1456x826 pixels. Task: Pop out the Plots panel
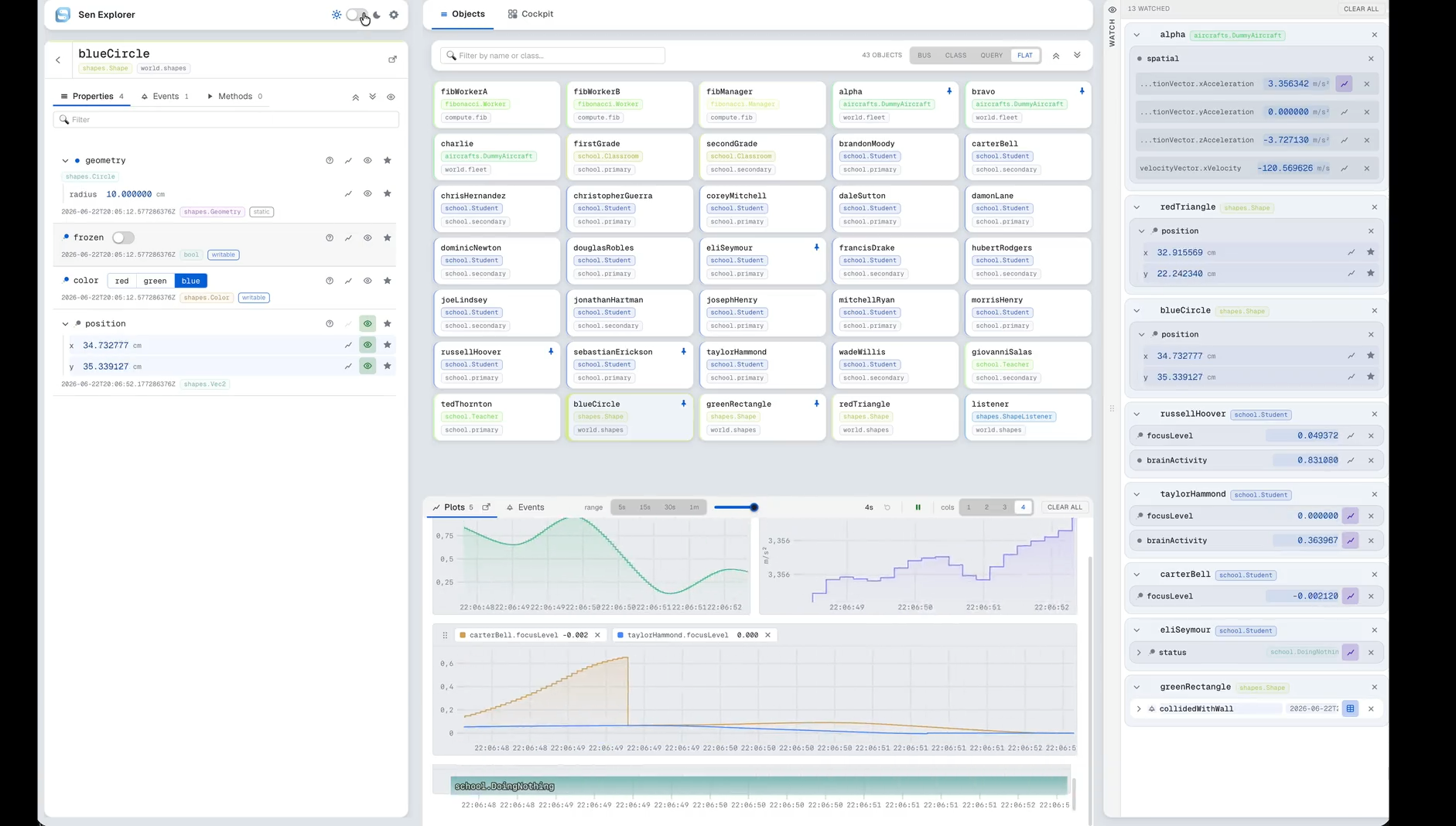click(487, 507)
